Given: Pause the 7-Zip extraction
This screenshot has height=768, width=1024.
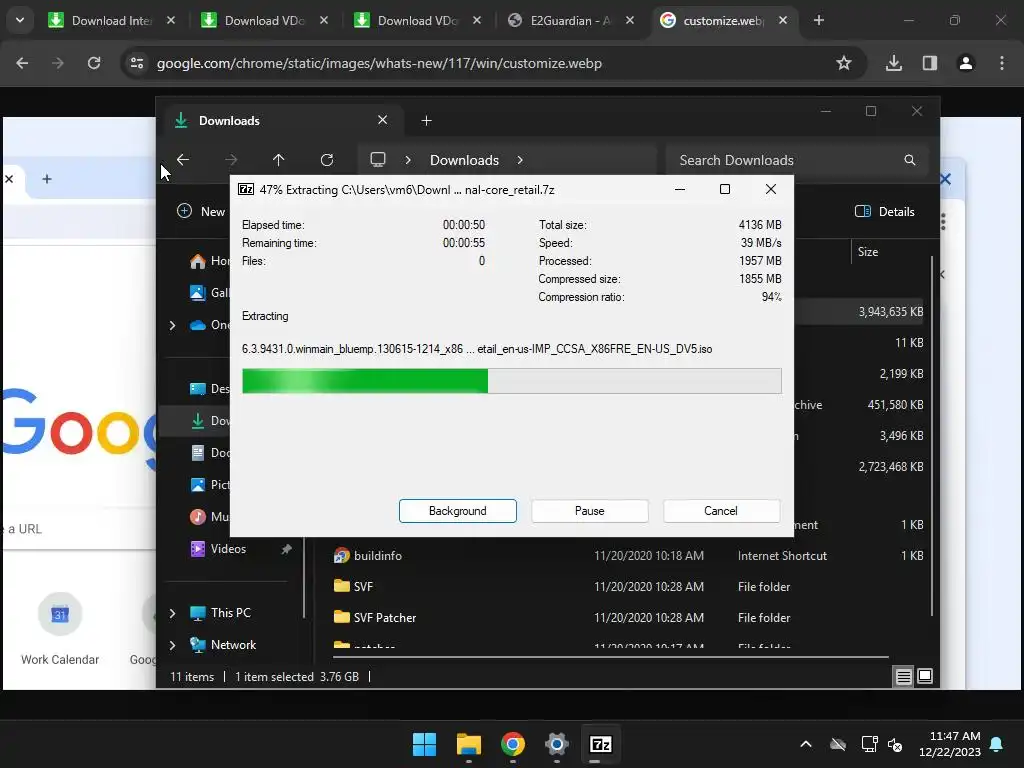Looking at the screenshot, I should pos(589,511).
